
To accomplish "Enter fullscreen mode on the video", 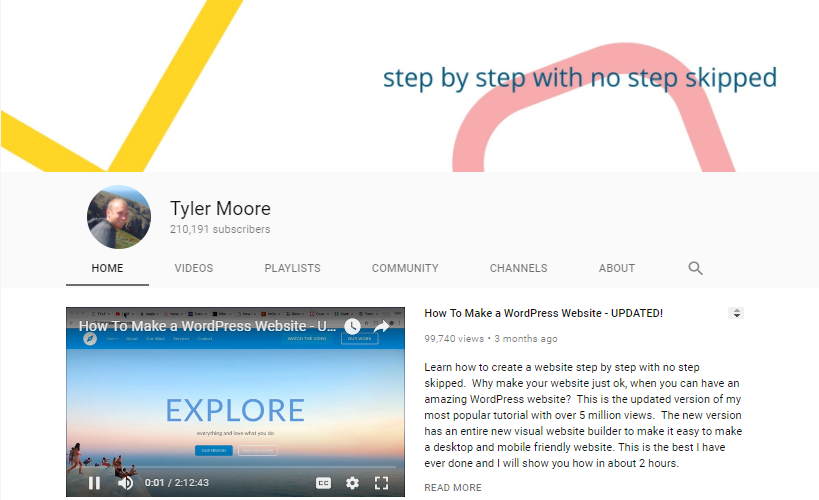I will tap(382, 483).
